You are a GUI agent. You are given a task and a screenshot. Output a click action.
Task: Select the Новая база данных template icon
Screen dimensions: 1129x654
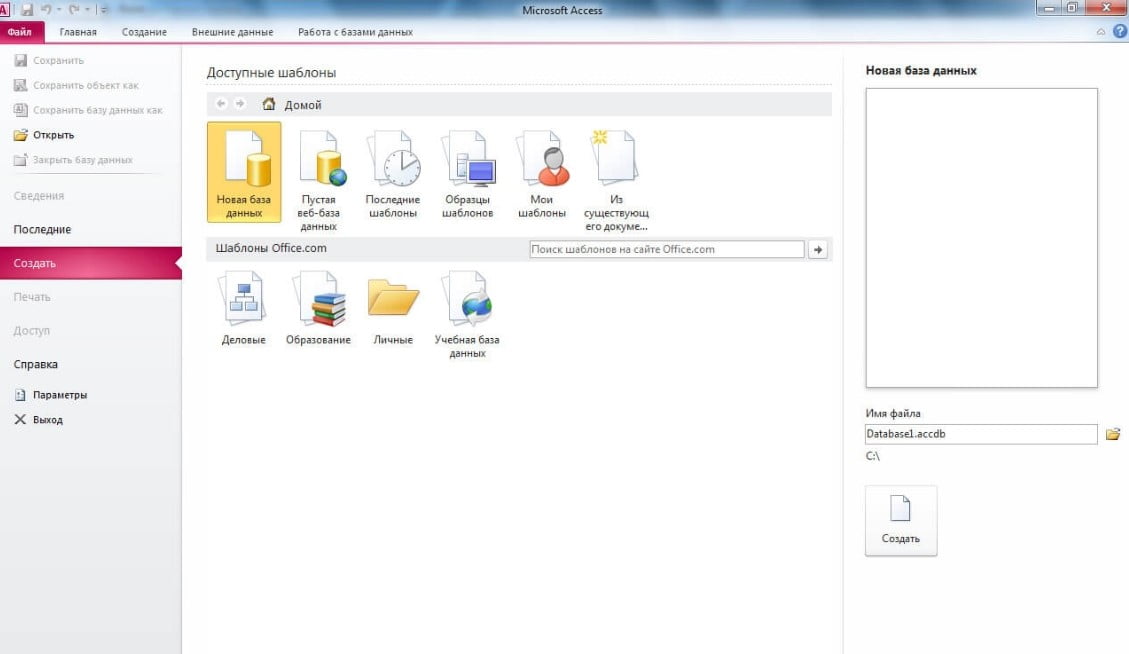(x=243, y=171)
